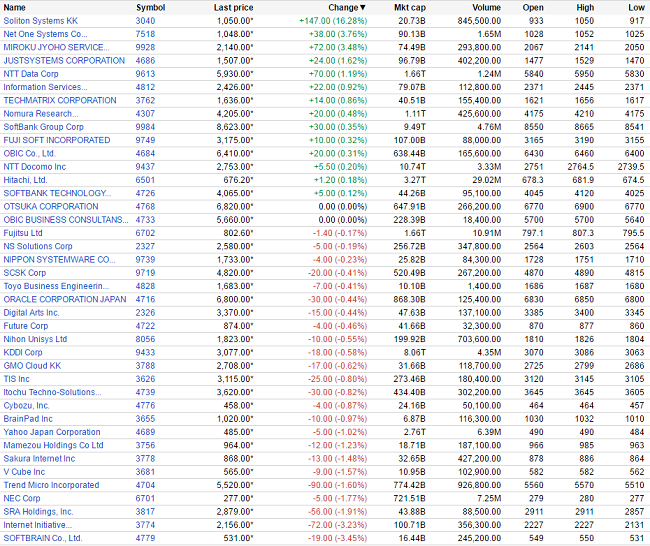Open Mamezou Holdings Co Ltd link
Viewport: 650px width, 546px height.
pyautogui.click(x=53, y=445)
